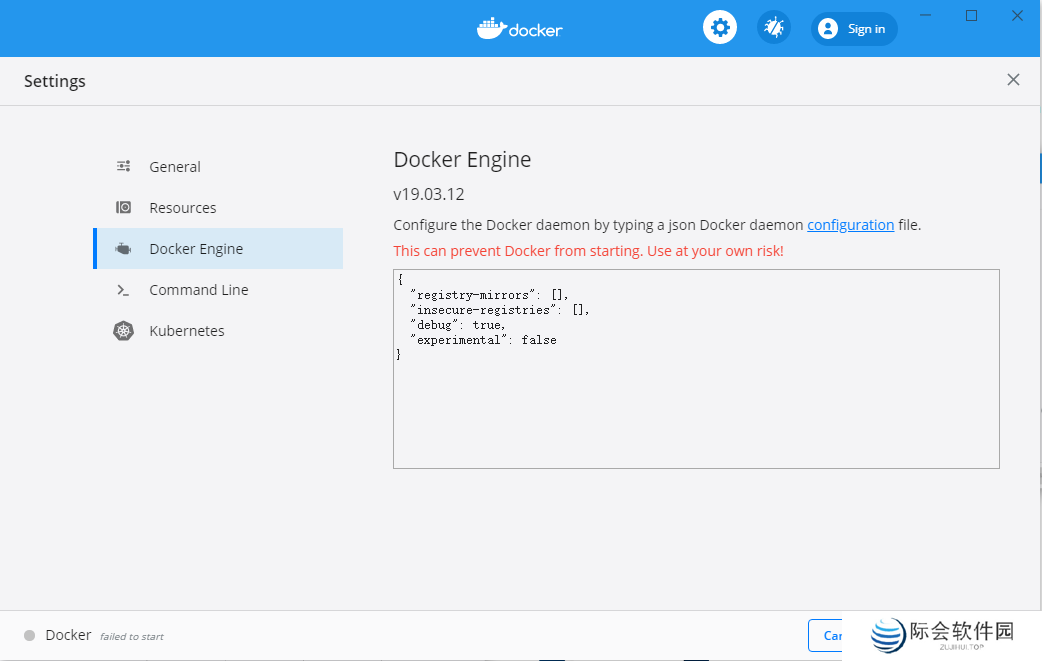Open the daemon configuration documentation link

[850, 224]
